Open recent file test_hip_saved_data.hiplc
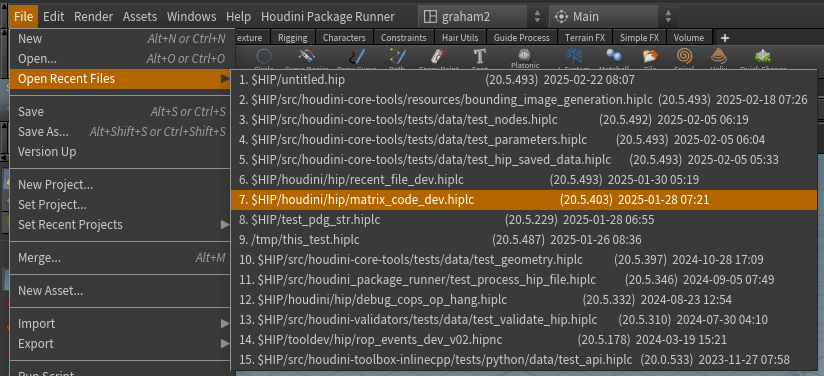 [x=524, y=160]
